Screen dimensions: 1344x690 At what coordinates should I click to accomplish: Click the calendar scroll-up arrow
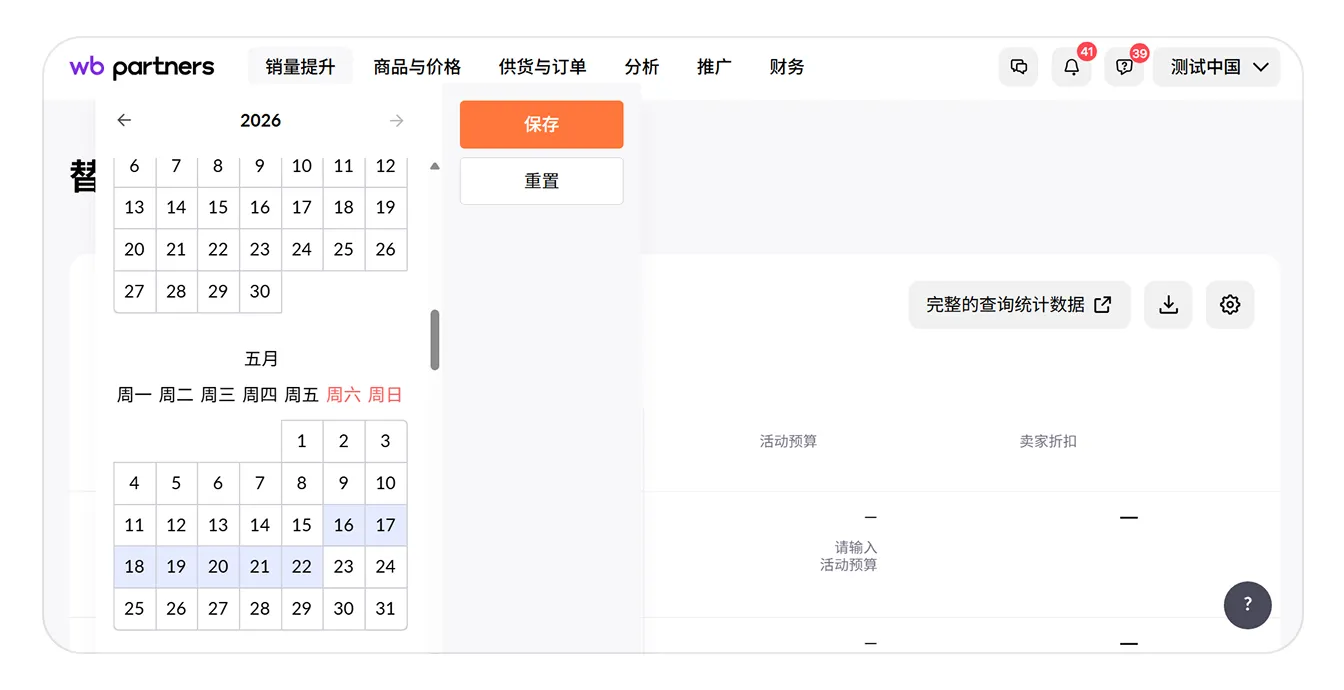tap(435, 166)
